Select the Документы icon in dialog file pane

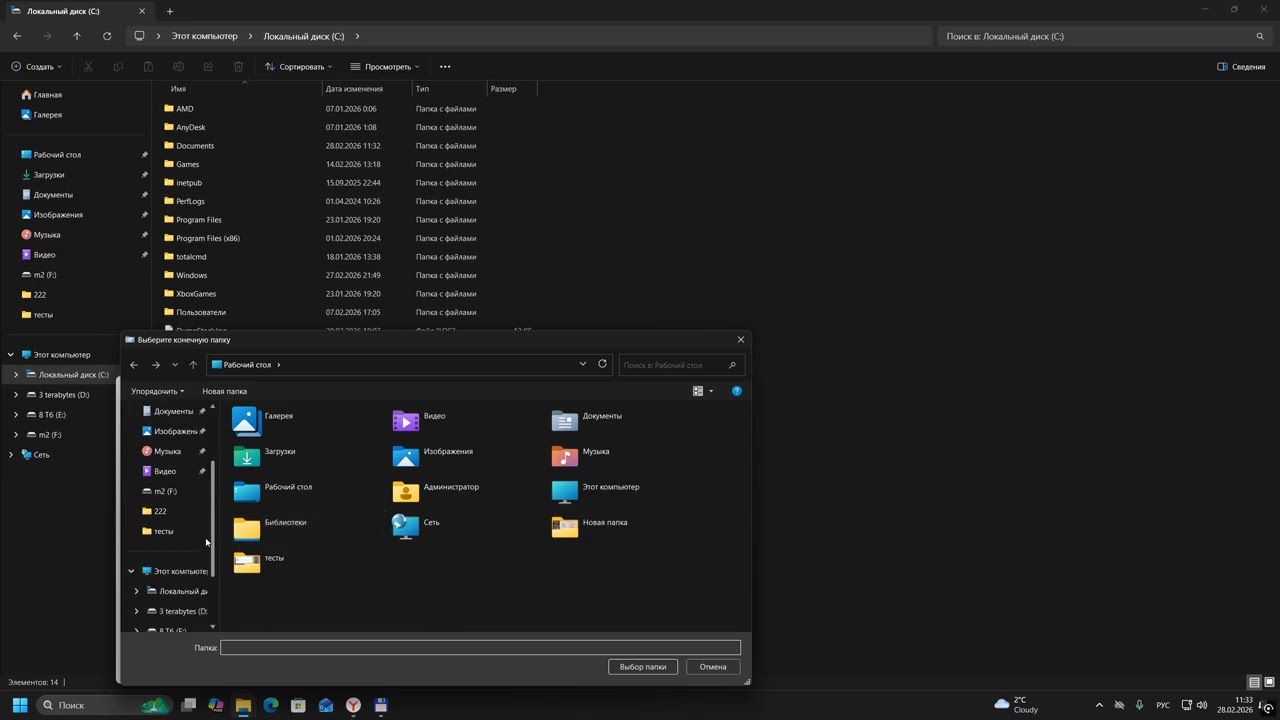pos(565,421)
